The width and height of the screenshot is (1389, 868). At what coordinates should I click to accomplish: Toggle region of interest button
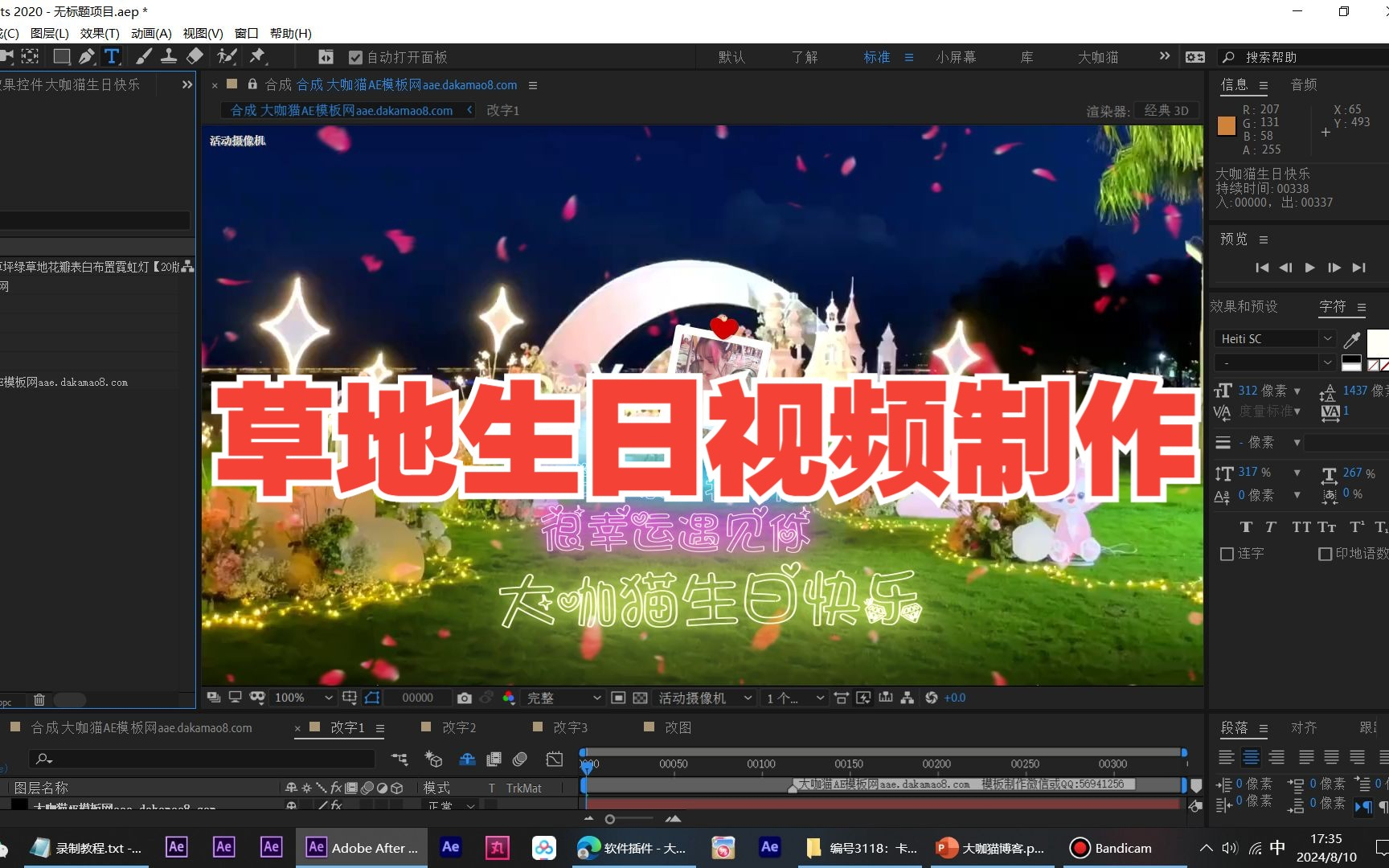pyautogui.click(x=618, y=698)
